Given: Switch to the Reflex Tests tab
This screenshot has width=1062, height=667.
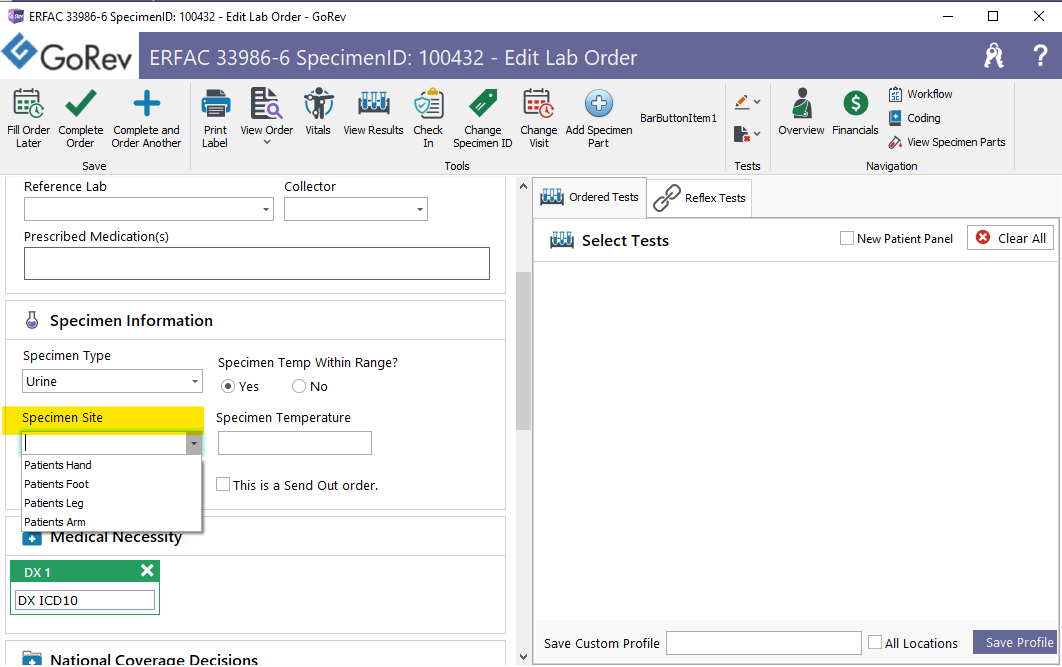Looking at the screenshot, I should click(x=701, y=198).
